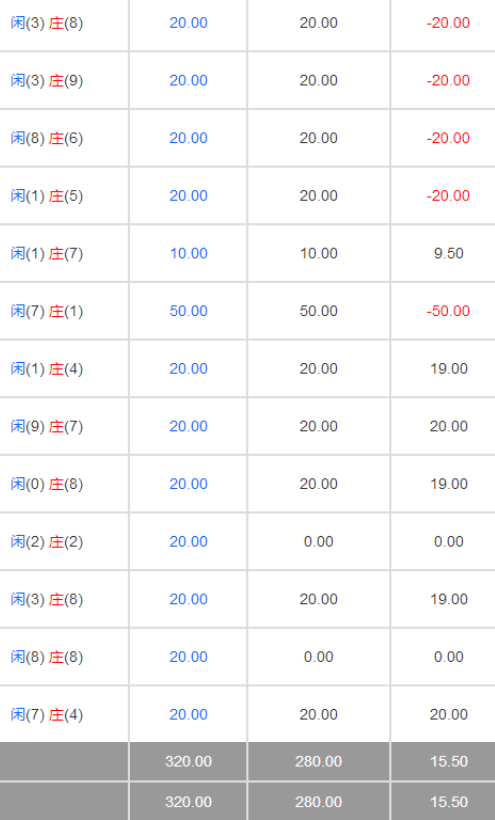Click the black 50.00 valid bet value
Image resolution: width=495 pixels, height=820 pixels.
(x=318, y=311)
